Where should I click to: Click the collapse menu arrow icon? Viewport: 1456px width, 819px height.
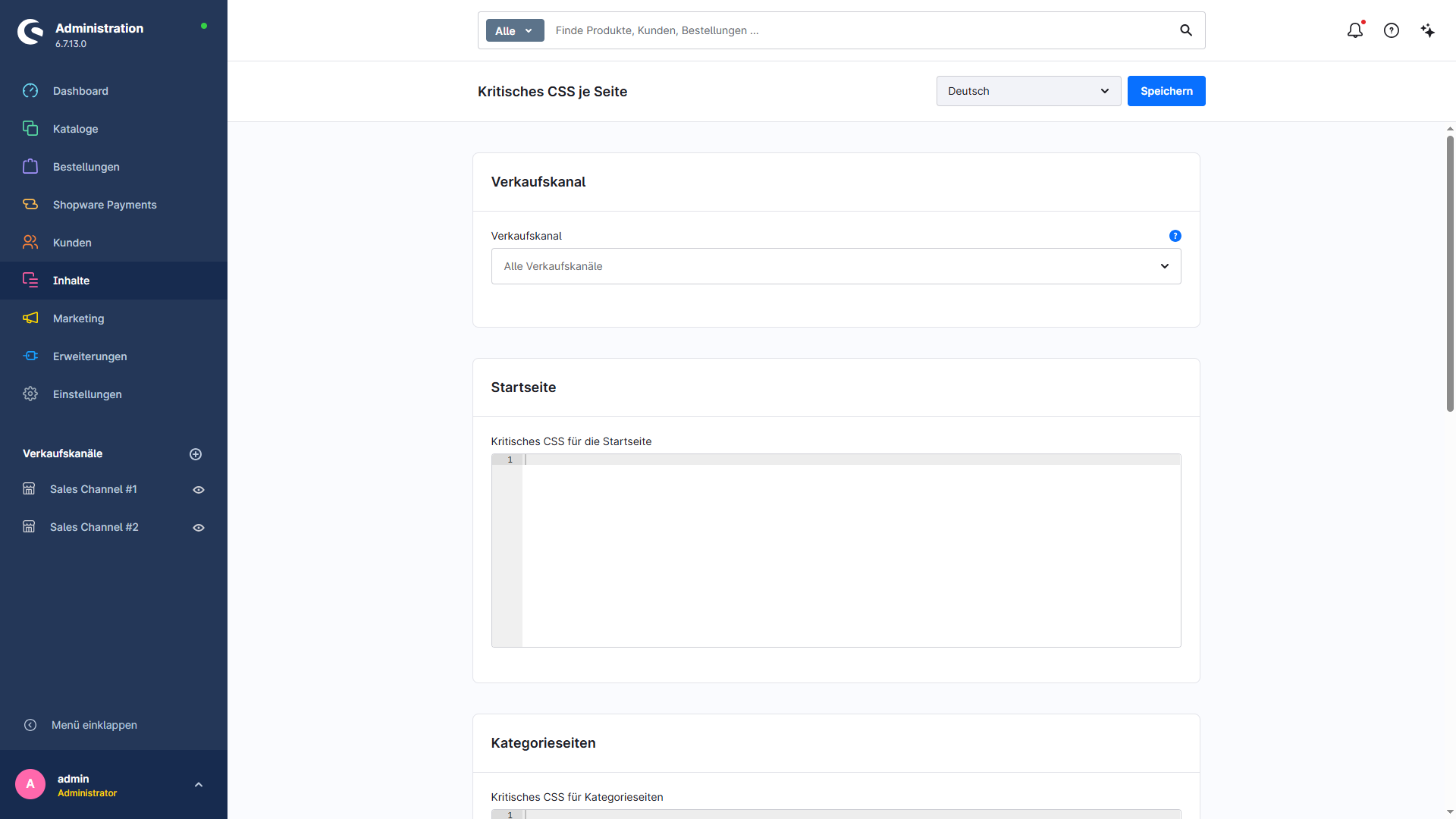tap(30, 725)
